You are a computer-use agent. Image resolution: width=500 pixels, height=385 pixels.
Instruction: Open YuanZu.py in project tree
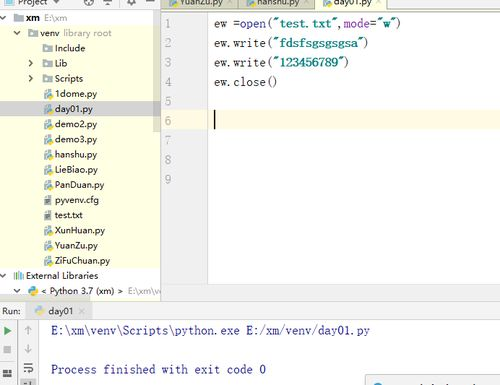pyautogui.click(x=76, y=246)
